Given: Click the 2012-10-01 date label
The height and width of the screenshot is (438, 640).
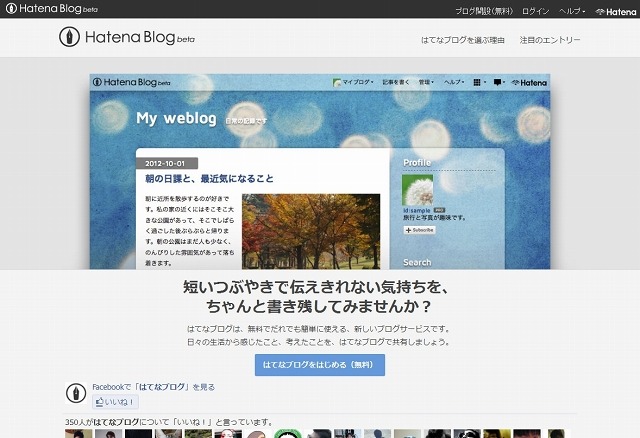Looking at the screenshot, I should 167,163.
